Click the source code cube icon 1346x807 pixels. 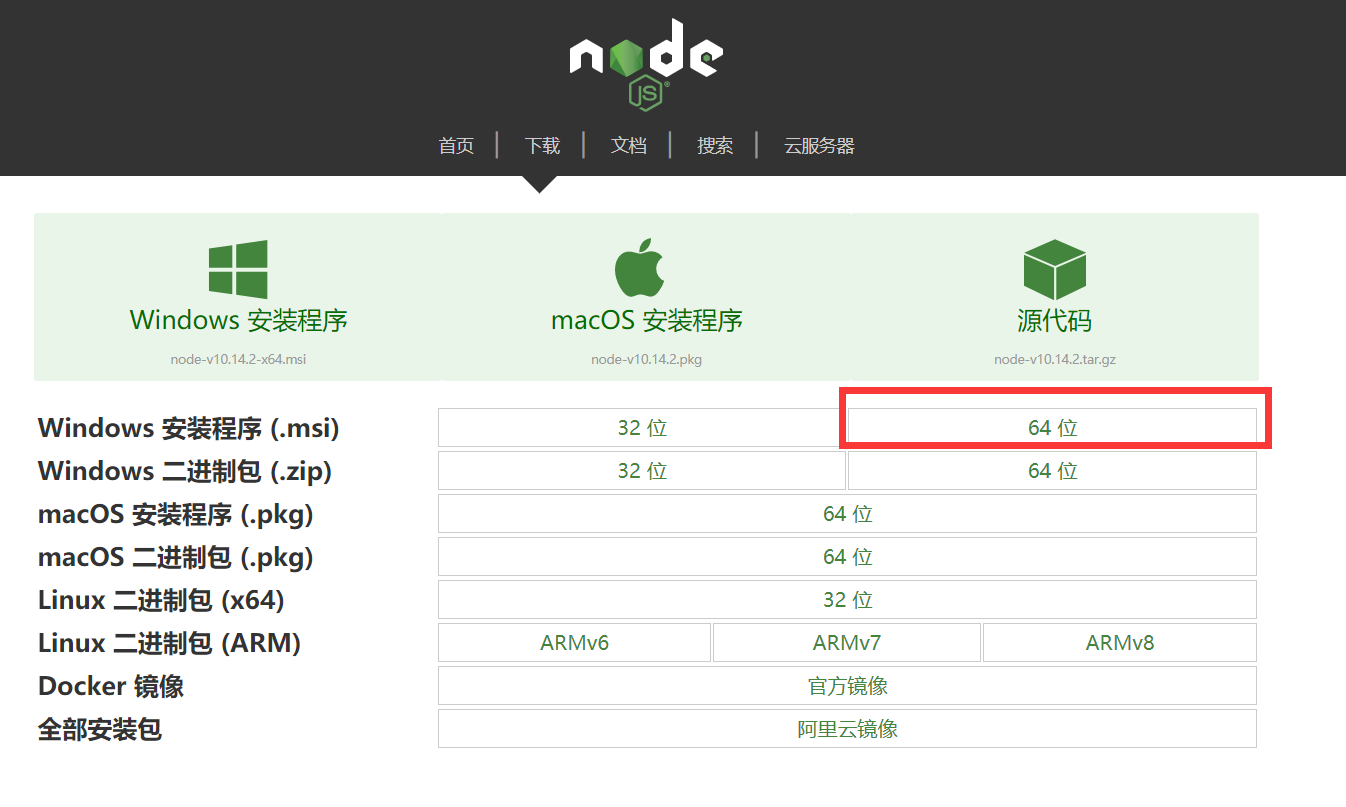(1055, 269)
